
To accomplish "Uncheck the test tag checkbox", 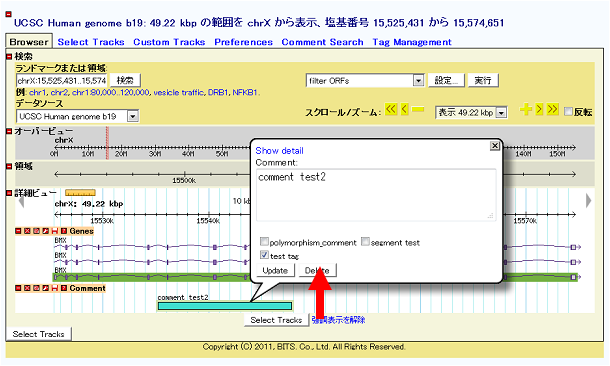I will [x=264, y=255].
